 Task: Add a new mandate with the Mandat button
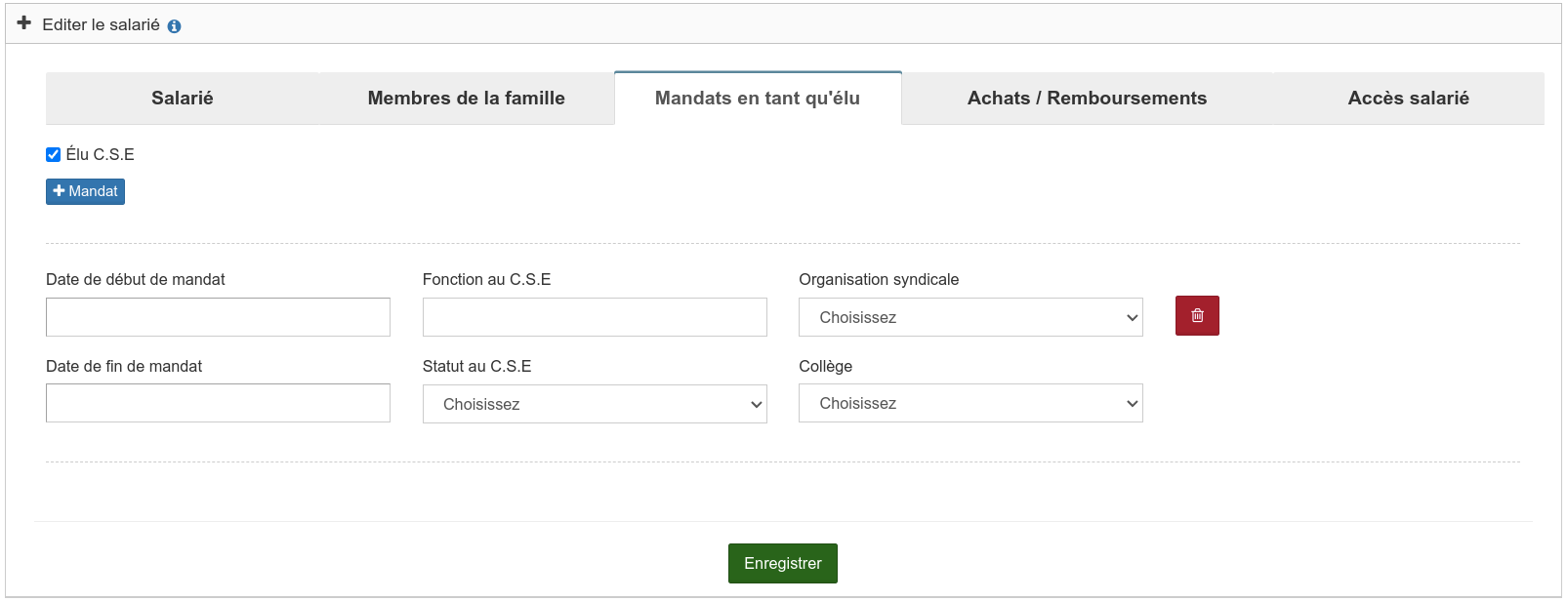(85, 191)
